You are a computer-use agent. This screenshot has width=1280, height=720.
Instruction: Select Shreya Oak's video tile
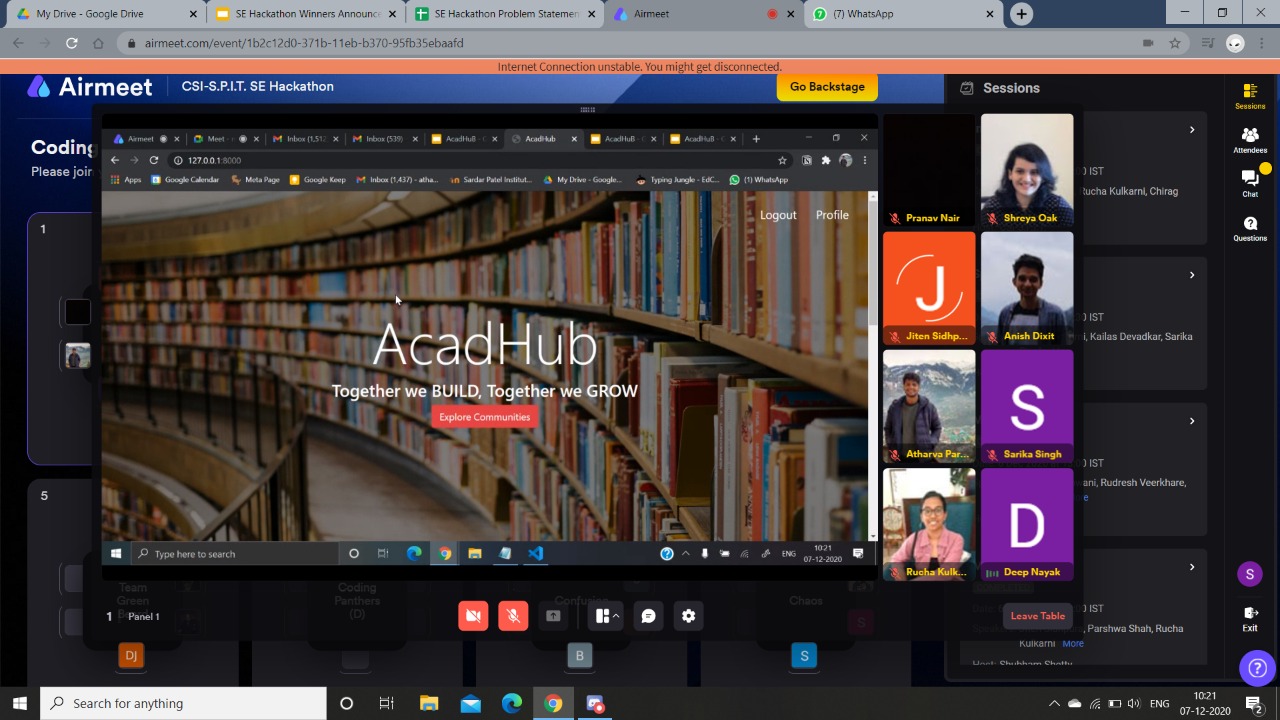[1027, 170]
